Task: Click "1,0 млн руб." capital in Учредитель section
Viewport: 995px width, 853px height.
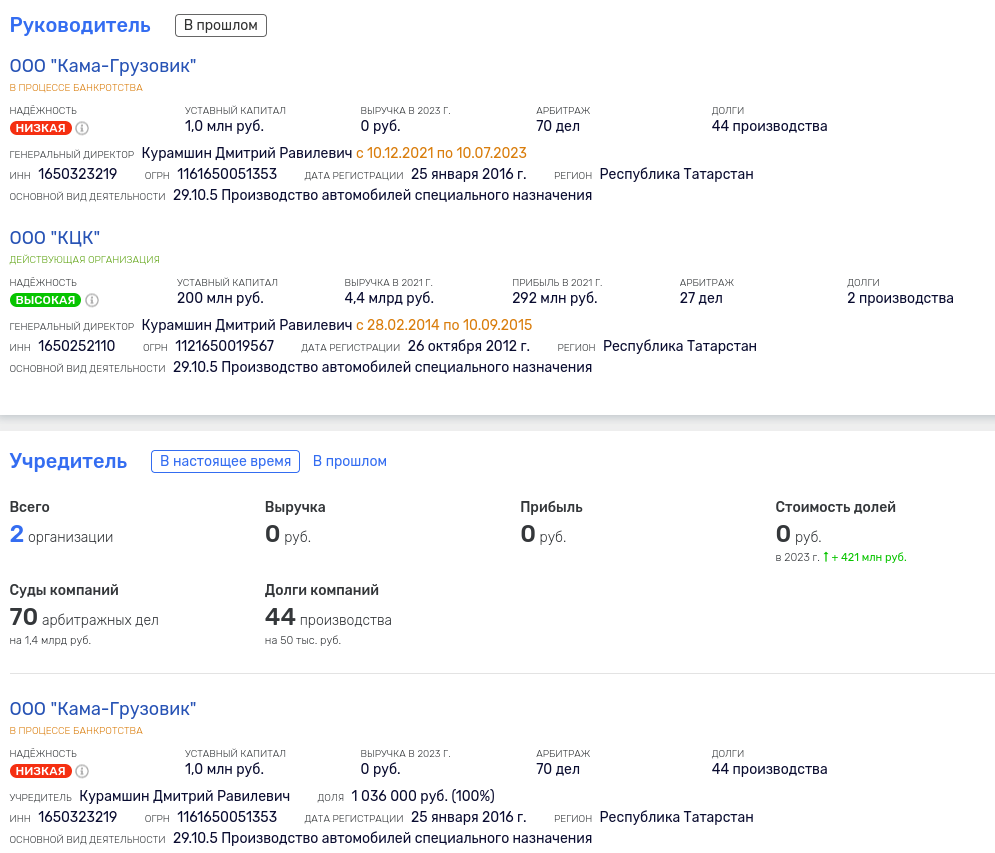Action: pyautogui.click(x=224, y=769)
